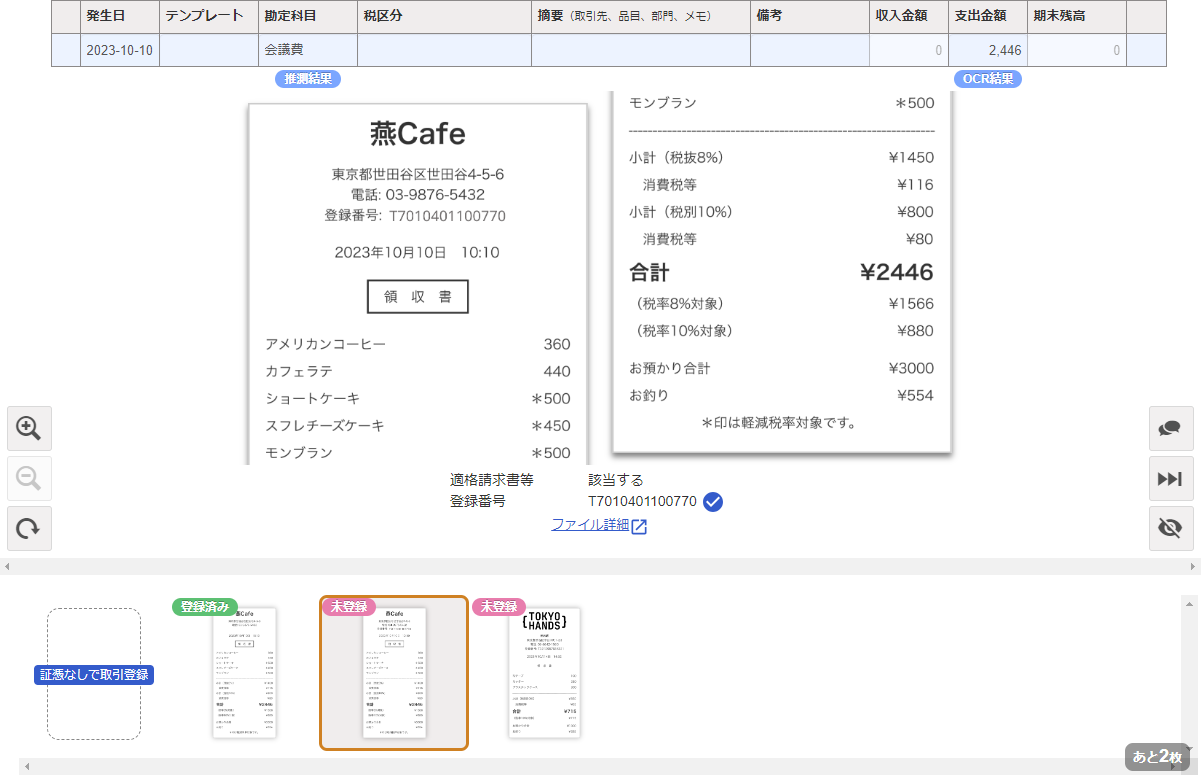
Task: Click the empty 摘要 cell
Action: (x=641, y=50)
